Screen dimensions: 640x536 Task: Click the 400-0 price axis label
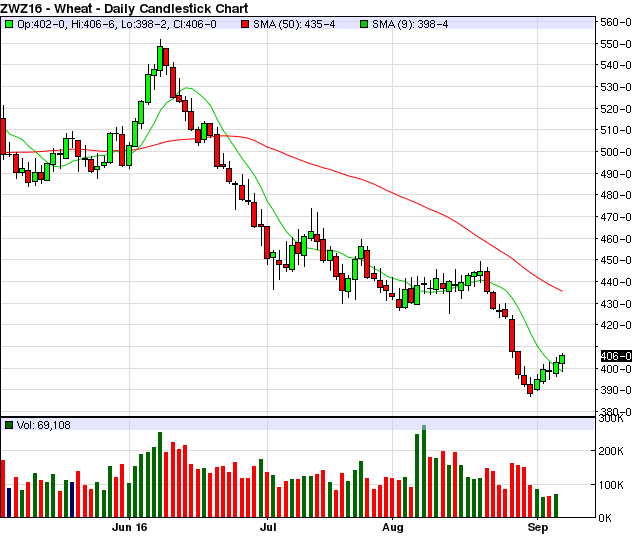click(x=616, y=369)
